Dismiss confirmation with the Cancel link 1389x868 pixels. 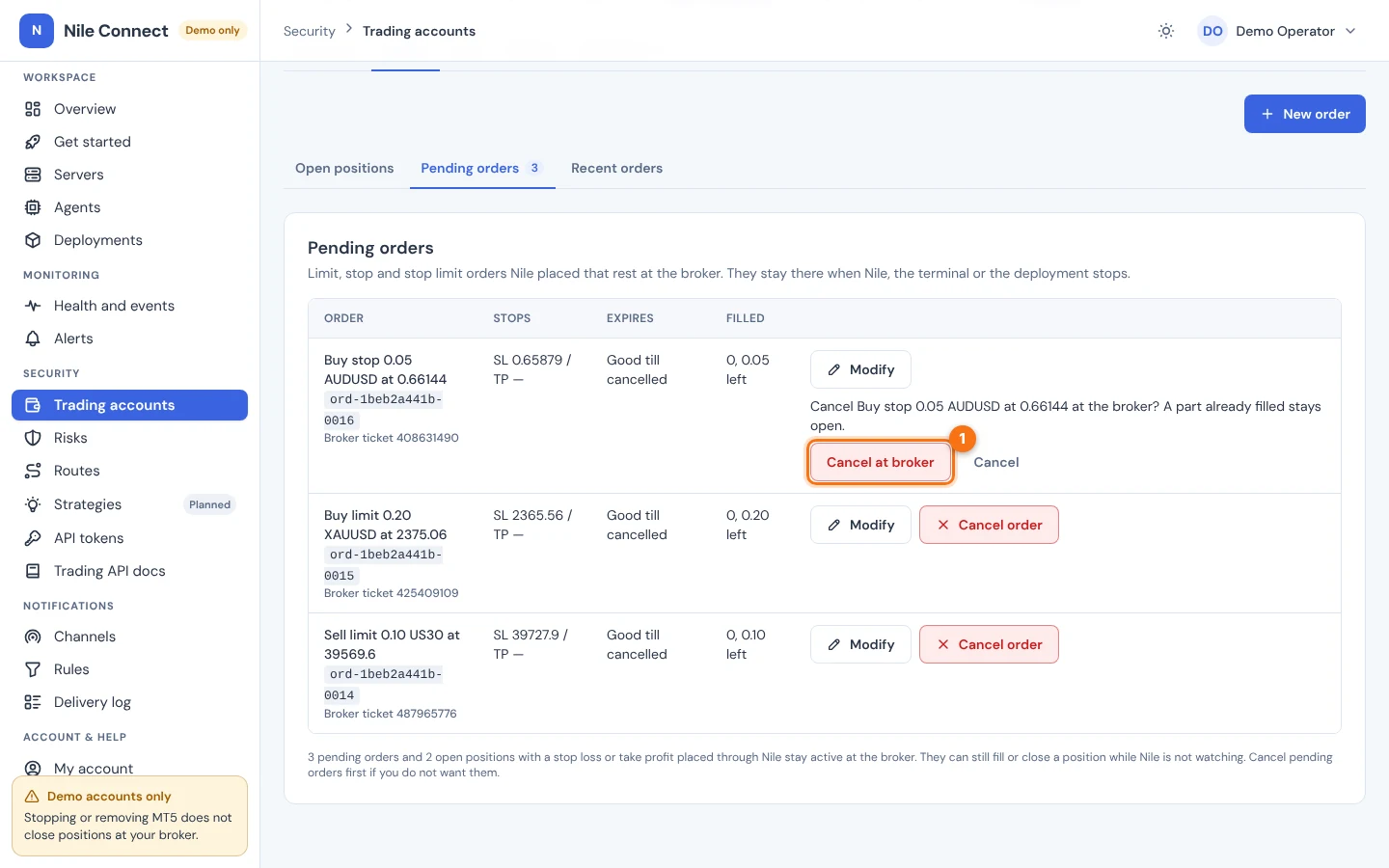[996, 462]
